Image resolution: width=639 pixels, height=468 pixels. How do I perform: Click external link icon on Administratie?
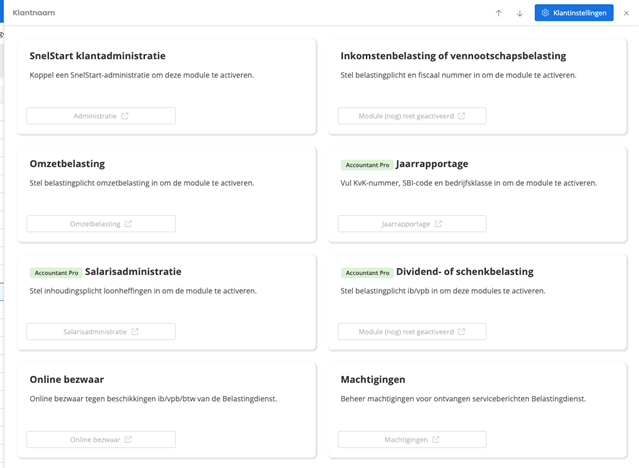click(125, 116)
